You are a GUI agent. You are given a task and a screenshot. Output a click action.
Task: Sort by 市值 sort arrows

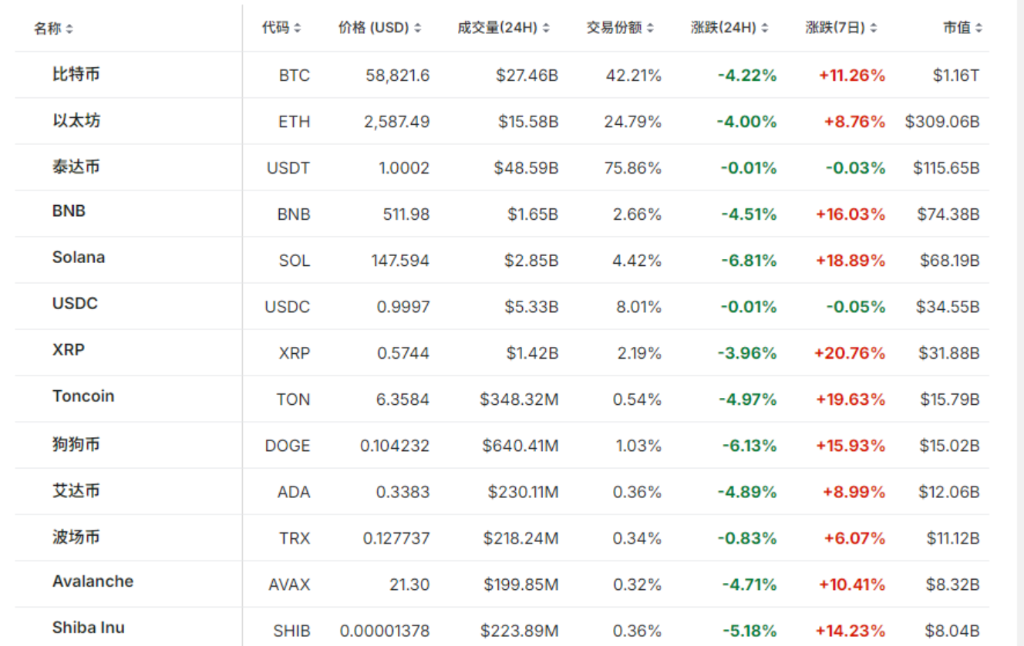coord(978,28)
